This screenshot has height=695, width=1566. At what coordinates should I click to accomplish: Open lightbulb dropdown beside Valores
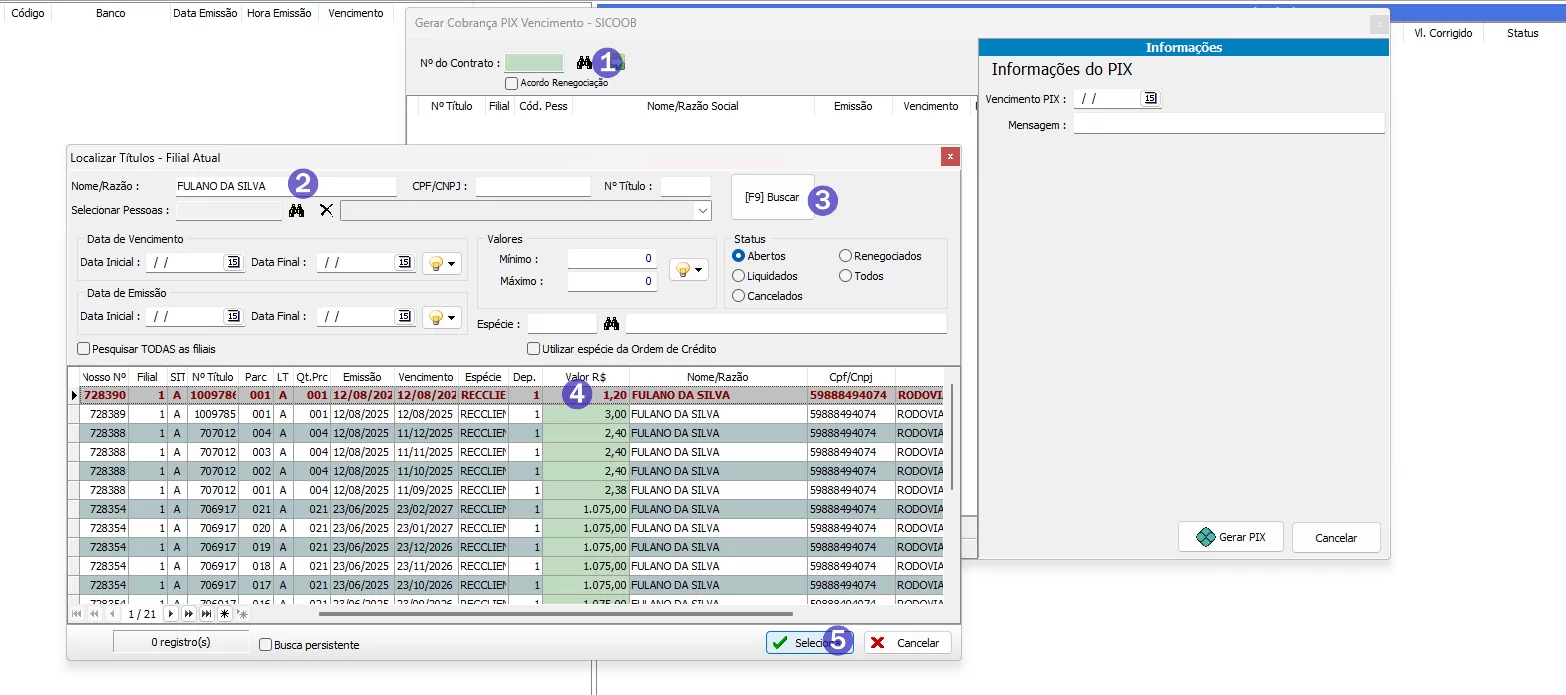click(x=688, y=270)
